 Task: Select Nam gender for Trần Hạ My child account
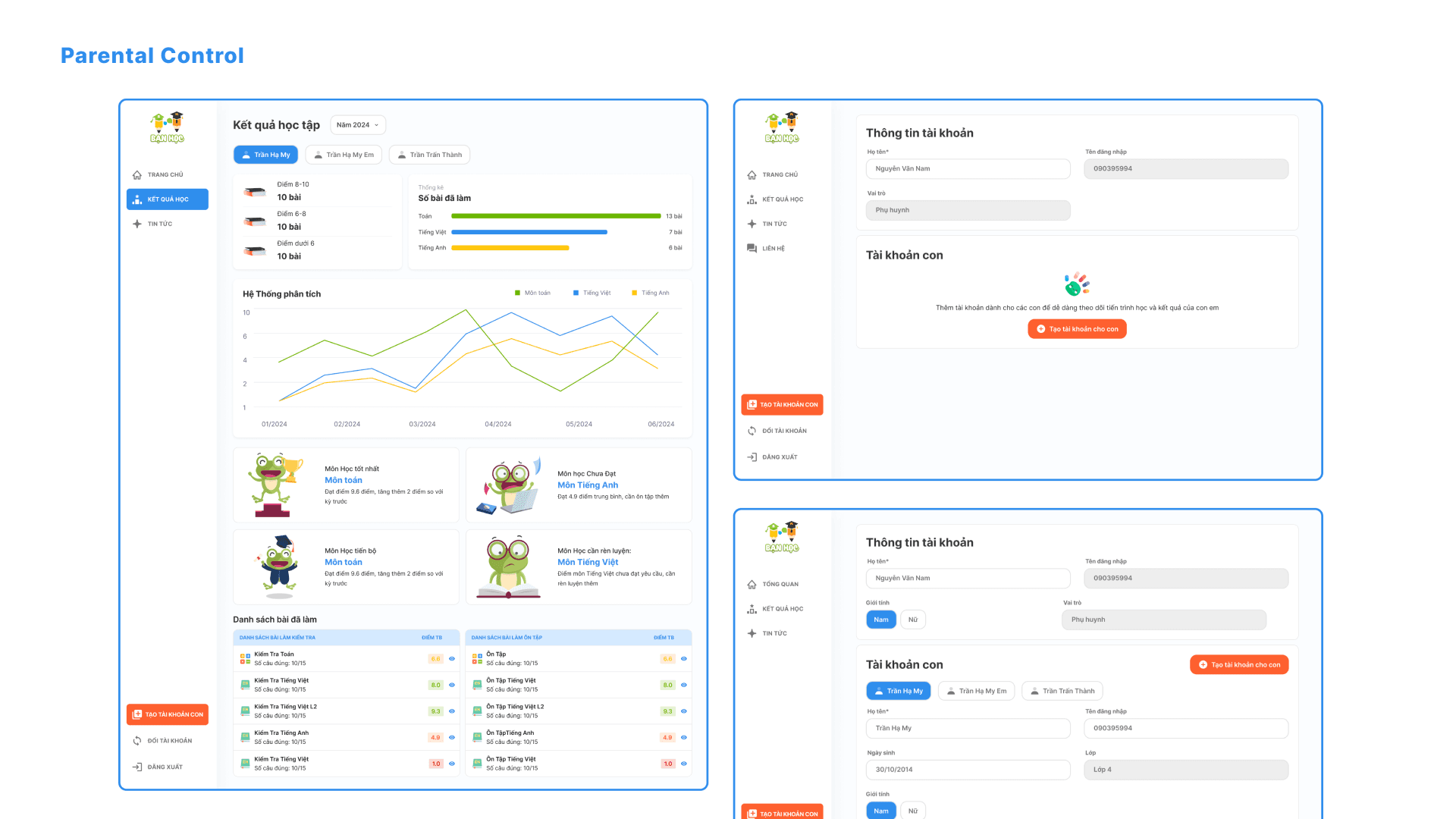[880, 811]
